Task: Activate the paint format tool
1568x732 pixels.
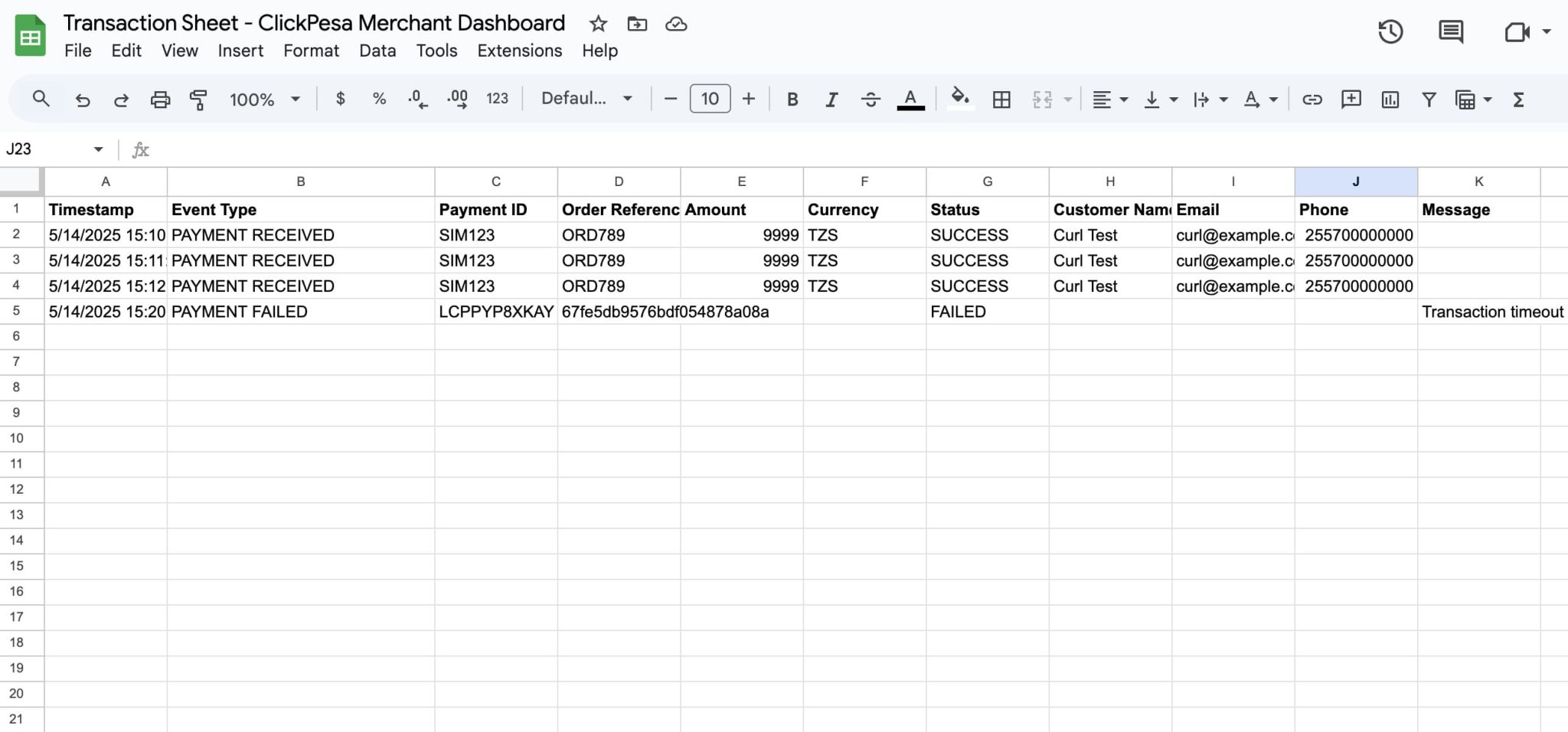Action: pyautogui.click(x=198, y=100)
